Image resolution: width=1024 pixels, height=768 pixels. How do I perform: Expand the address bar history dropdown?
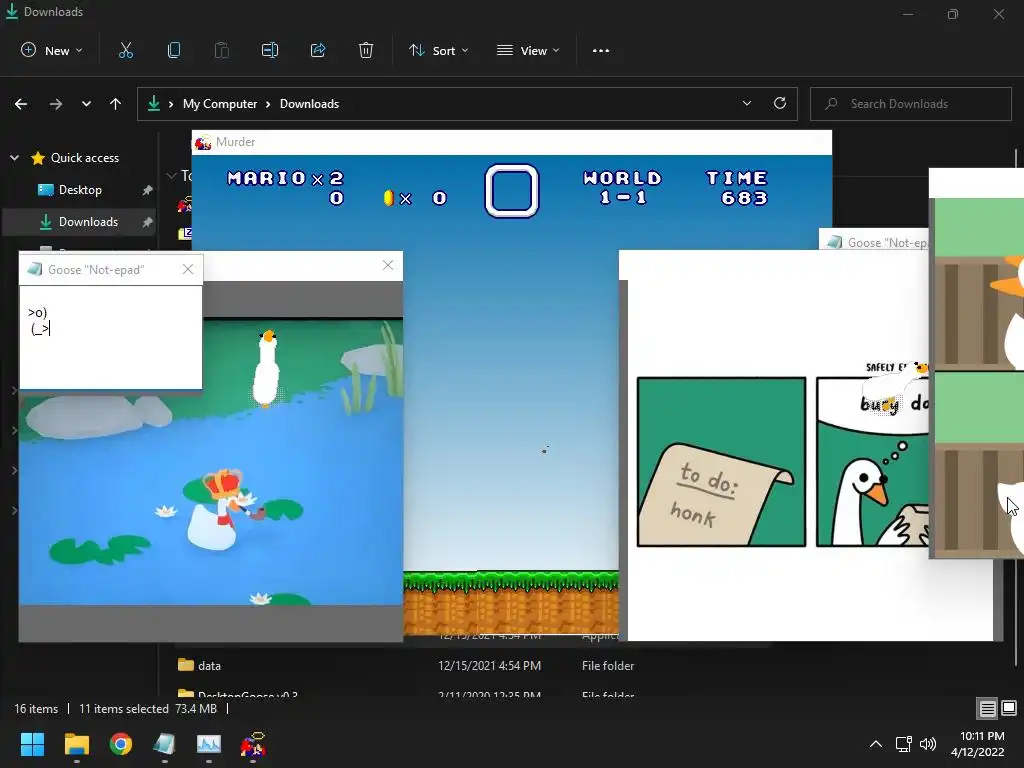[x=746, y=103]
